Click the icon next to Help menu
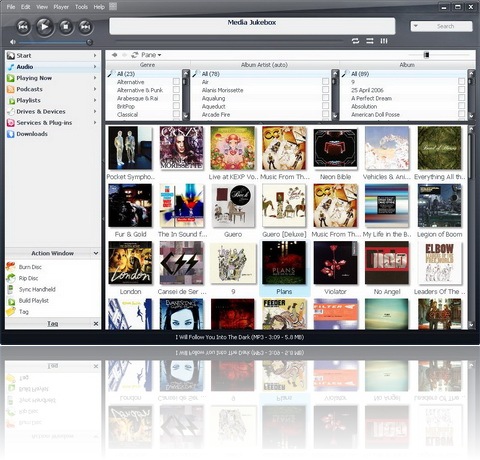 113,6
